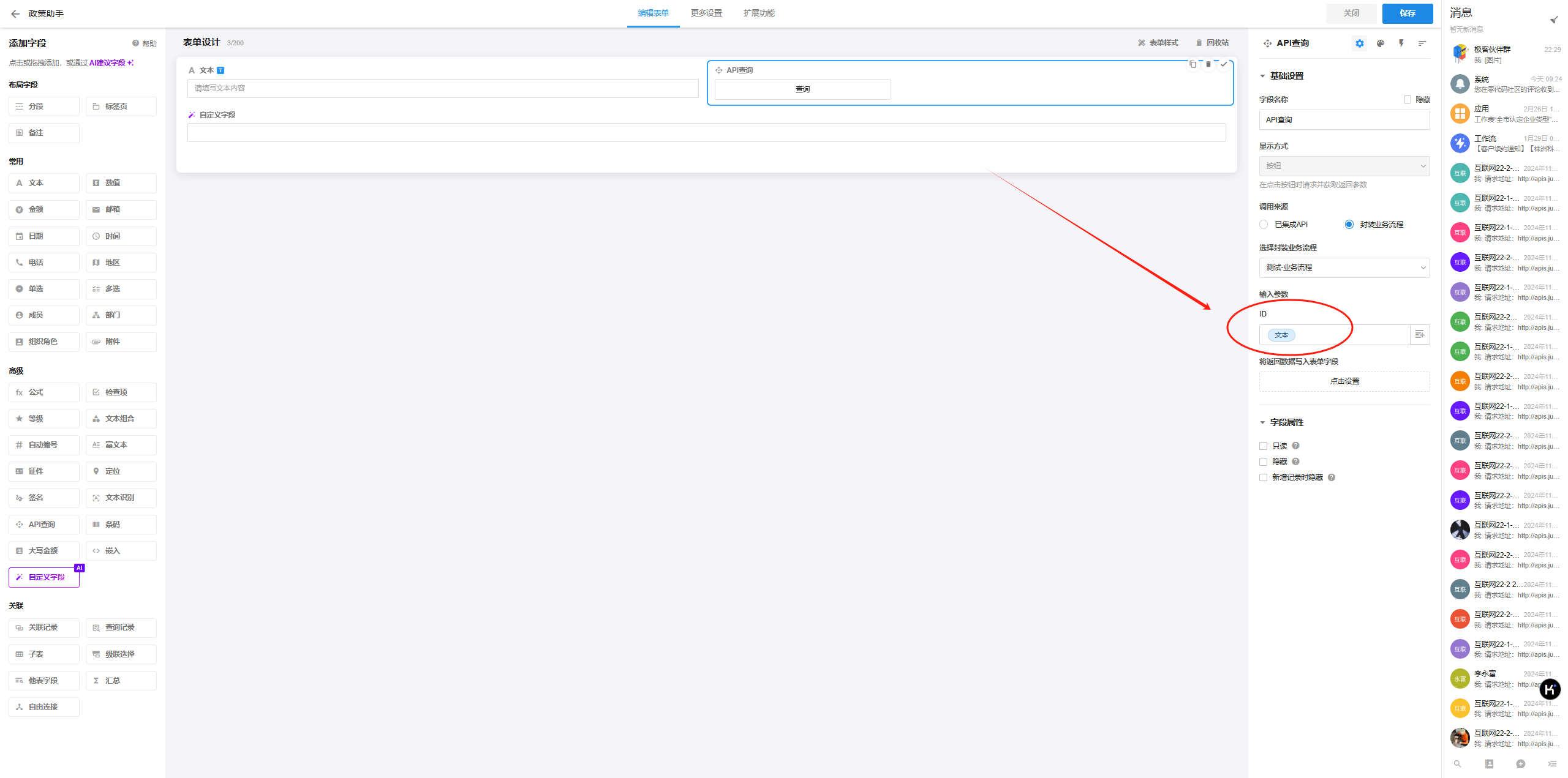Viewport: 1568px width, 778px height.
Task: Click the blue 保存 button
Action: (x=1407, y=13)
